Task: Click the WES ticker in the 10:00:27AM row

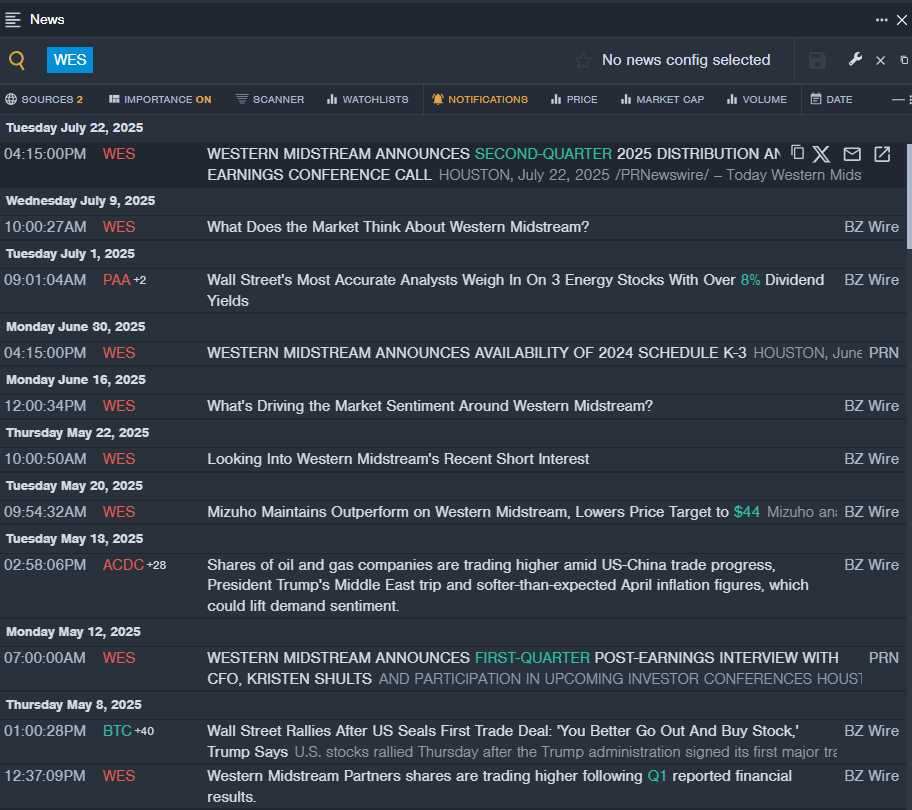Action: click(119, 227)
